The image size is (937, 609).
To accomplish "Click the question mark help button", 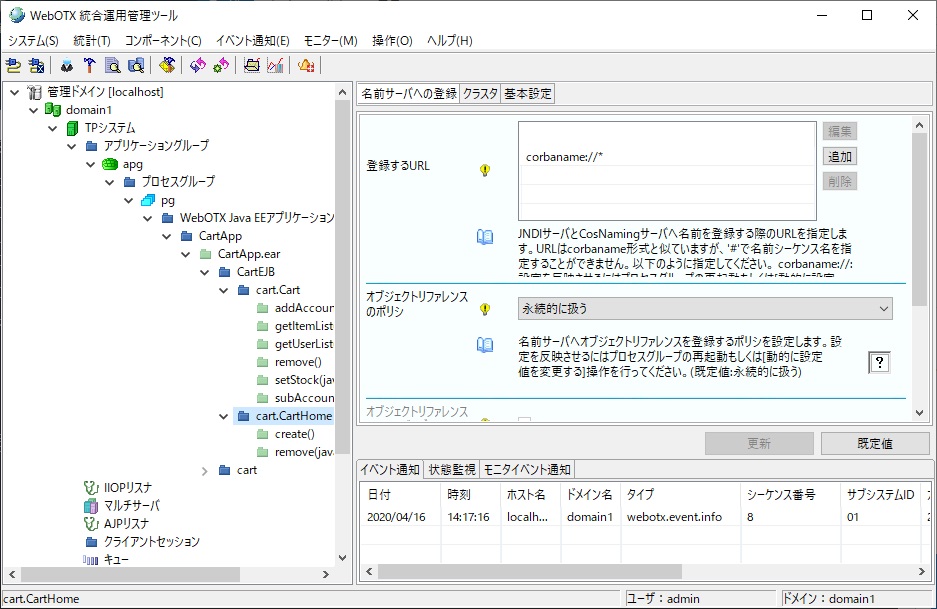I will tap(879, 363).
